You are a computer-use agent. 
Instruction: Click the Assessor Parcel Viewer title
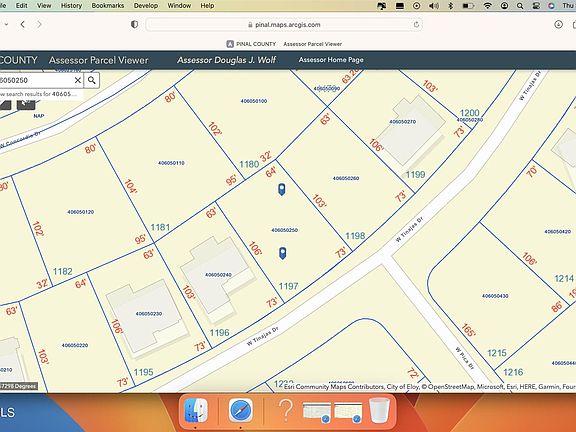(98, 60)
